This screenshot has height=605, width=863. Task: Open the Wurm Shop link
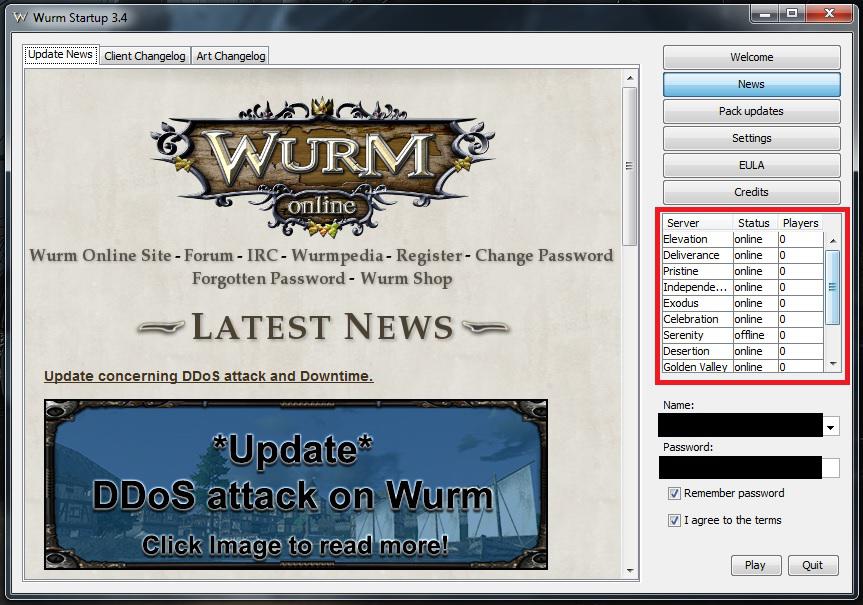tap(406, 279)
